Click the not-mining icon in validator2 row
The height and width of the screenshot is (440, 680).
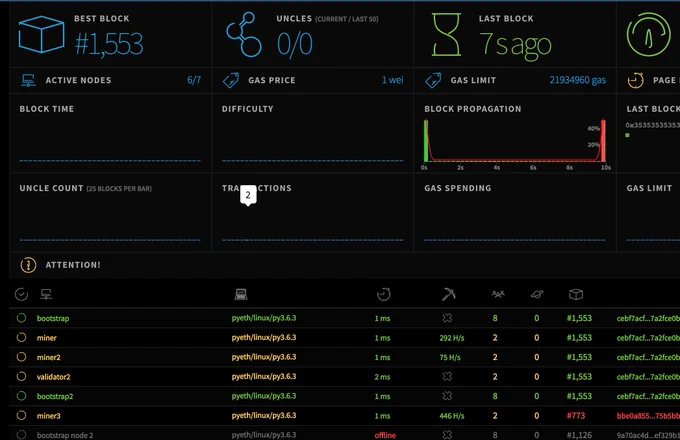(x=447, y=376)
